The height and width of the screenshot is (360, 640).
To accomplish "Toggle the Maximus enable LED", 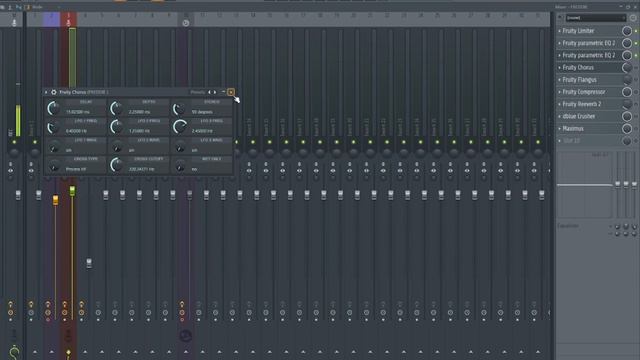I will click(636, 129).
